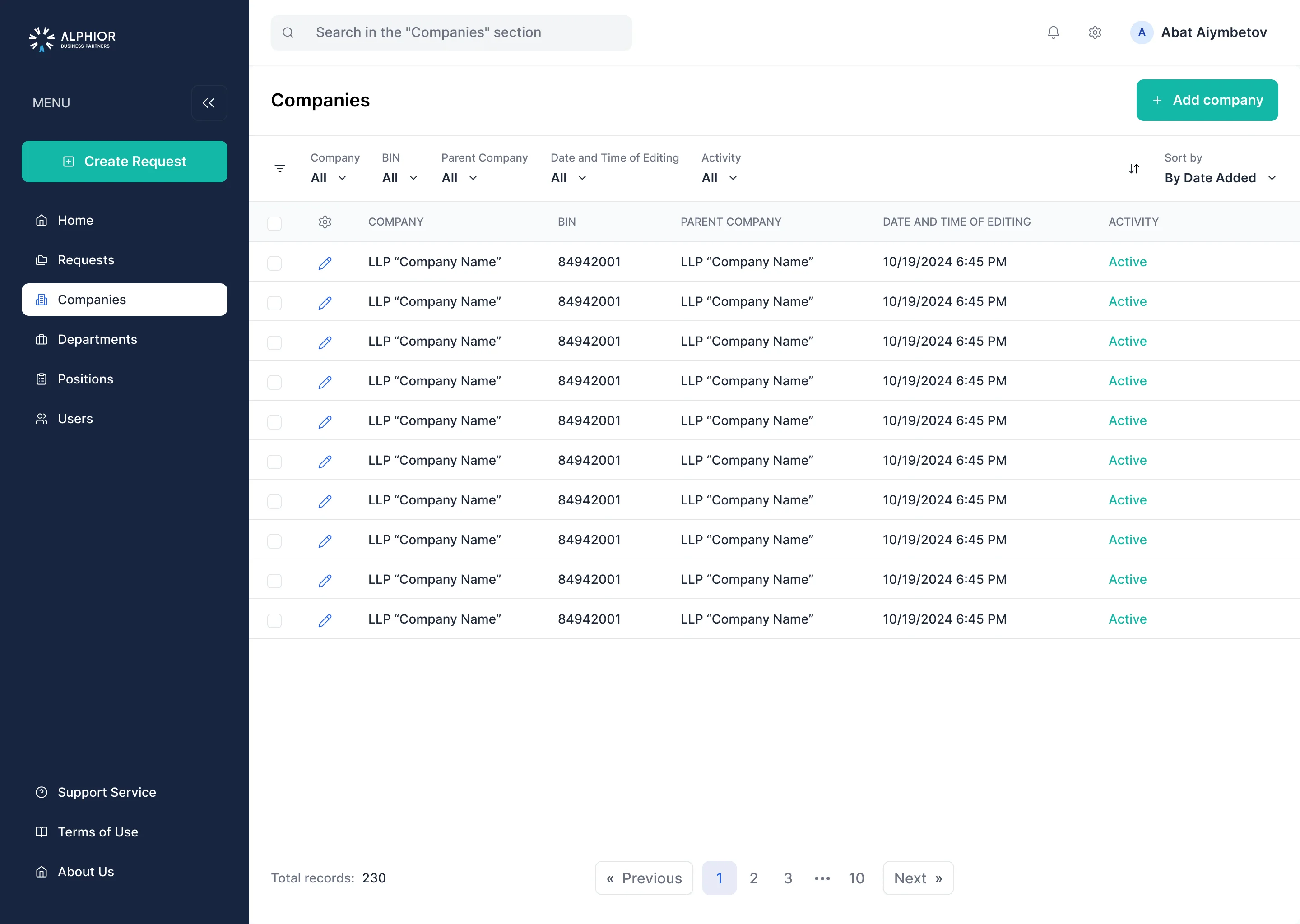Open Positions in sidebar

[124, 379]
